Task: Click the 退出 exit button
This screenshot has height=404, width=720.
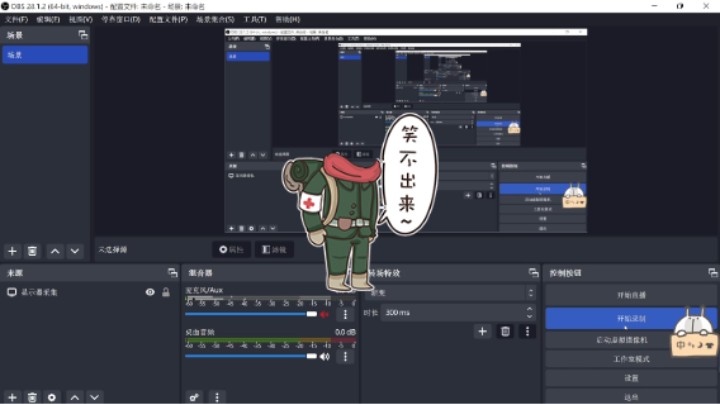Action: (x=631, y=397)
